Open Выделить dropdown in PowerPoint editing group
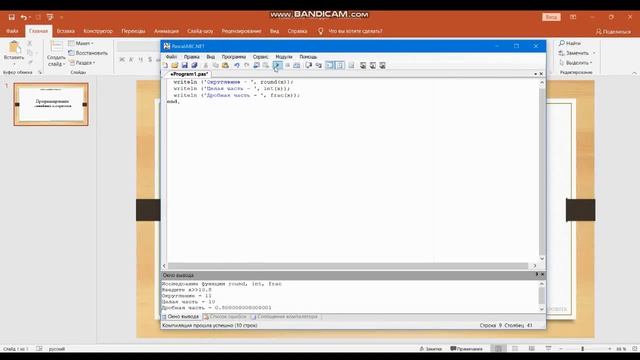 pyautogui.click(x=577, y=63)
